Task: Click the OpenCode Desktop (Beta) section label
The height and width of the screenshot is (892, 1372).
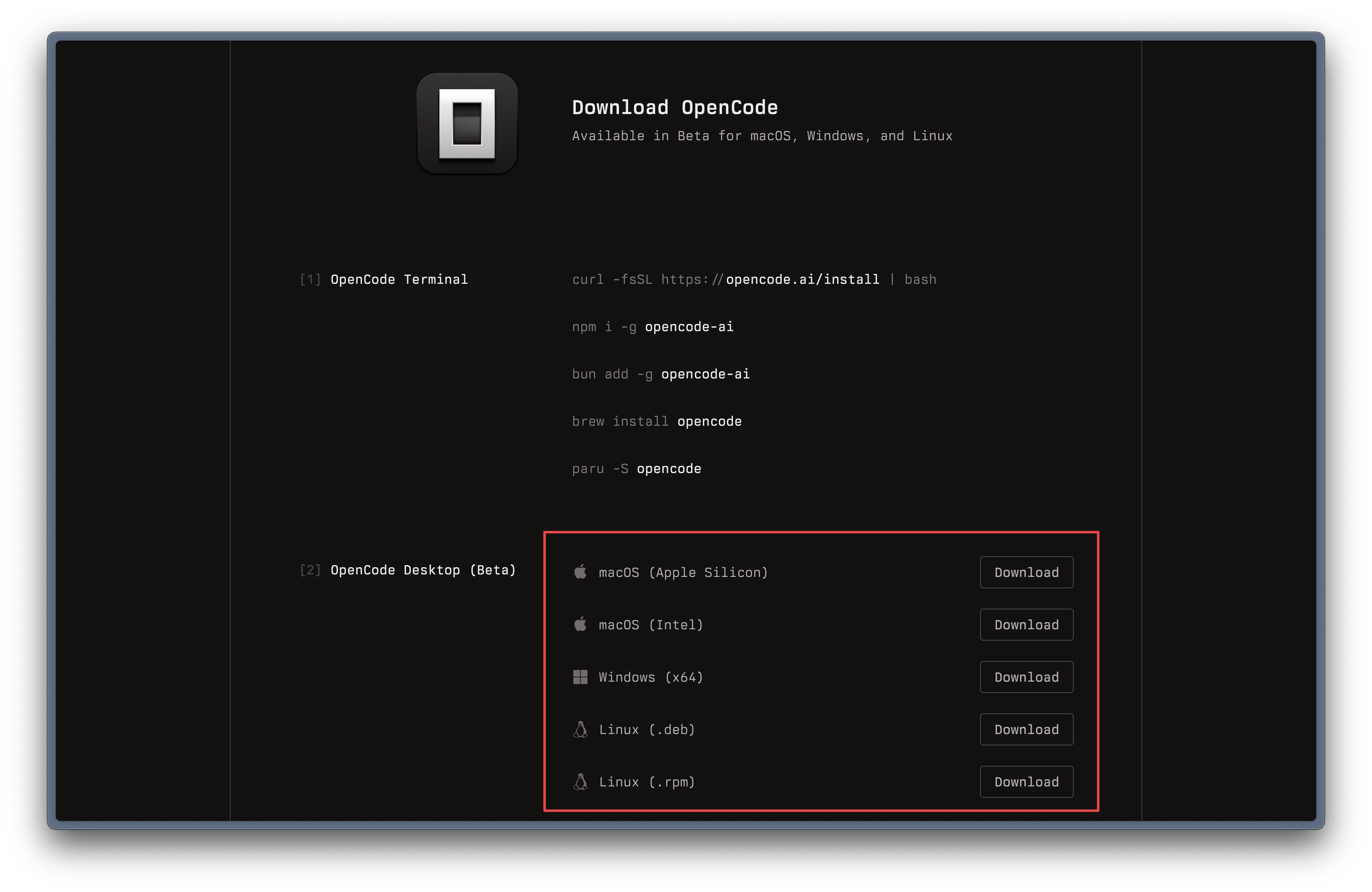Action: (422, 570)
